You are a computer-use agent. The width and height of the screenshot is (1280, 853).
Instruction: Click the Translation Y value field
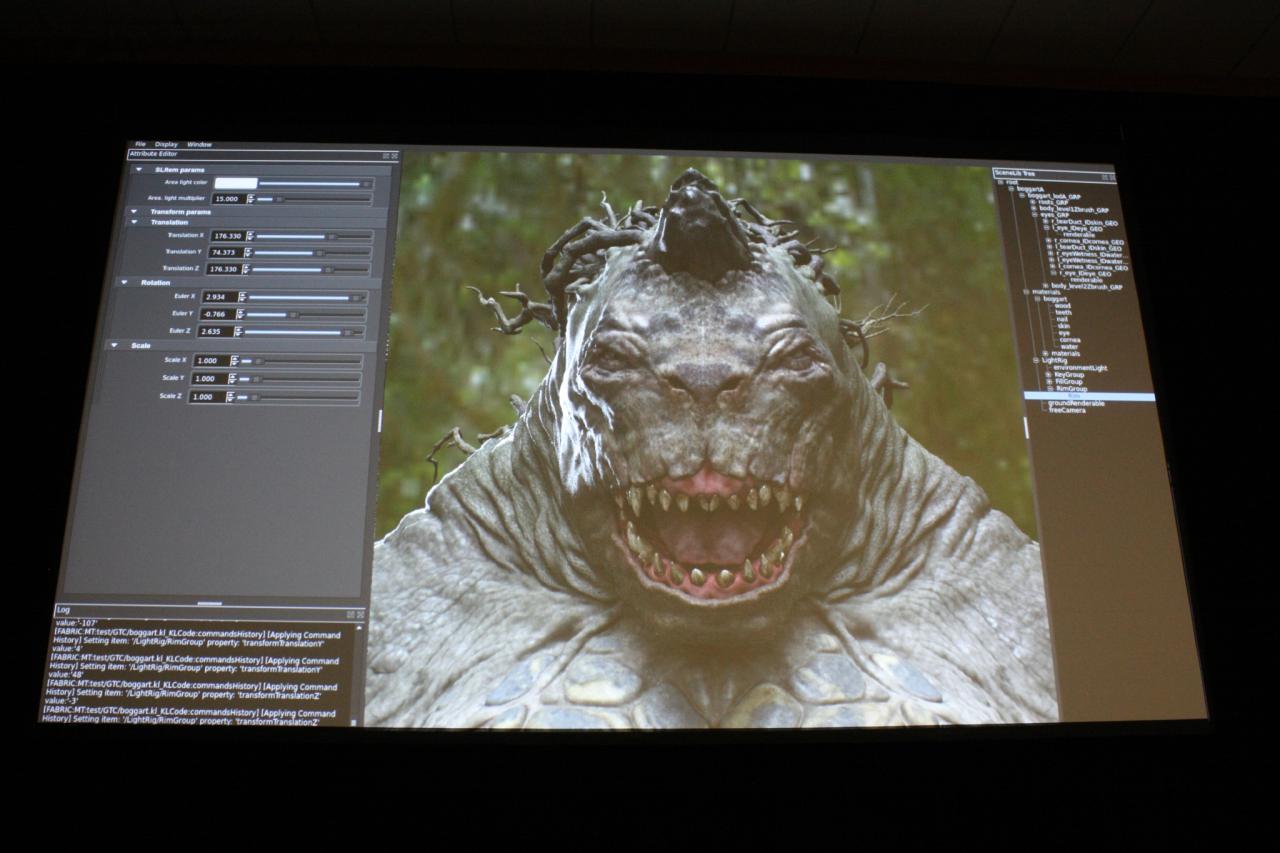pyautogui.click(x=226, y=252)
